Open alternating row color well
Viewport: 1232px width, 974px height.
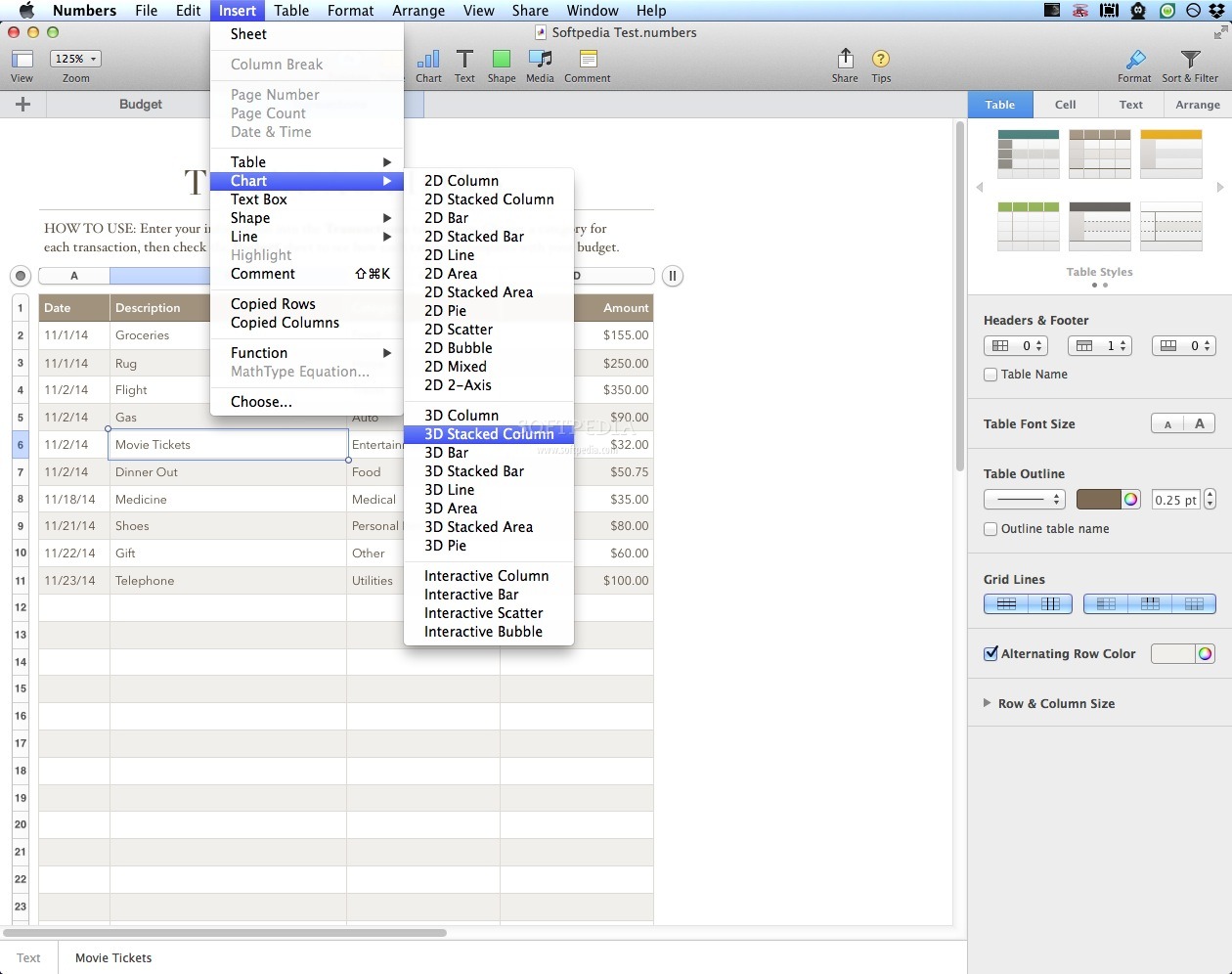click(x=1172, y=654)
